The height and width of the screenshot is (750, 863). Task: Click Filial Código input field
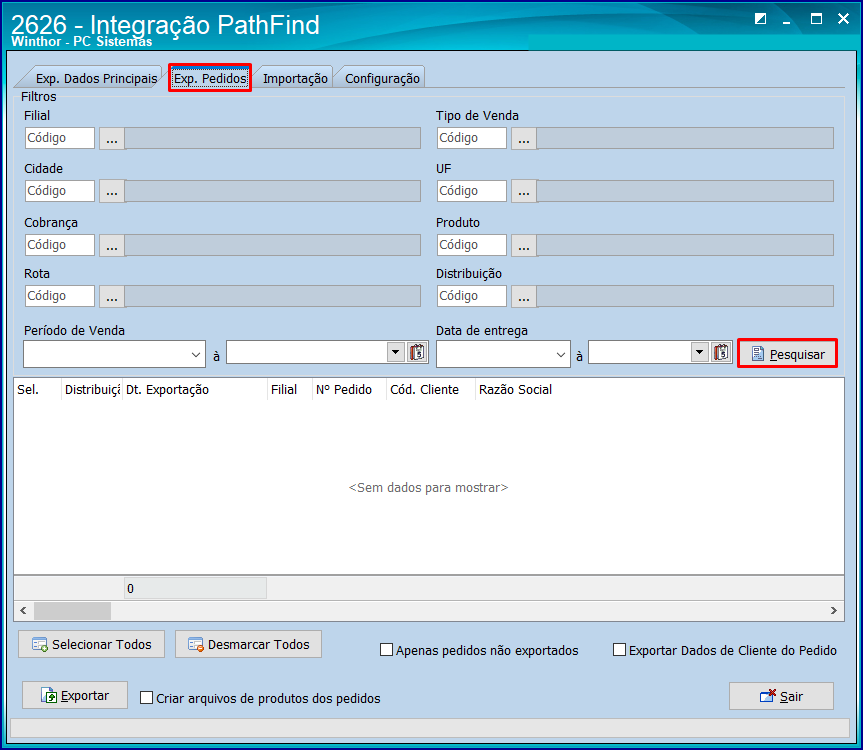[59, 138]
